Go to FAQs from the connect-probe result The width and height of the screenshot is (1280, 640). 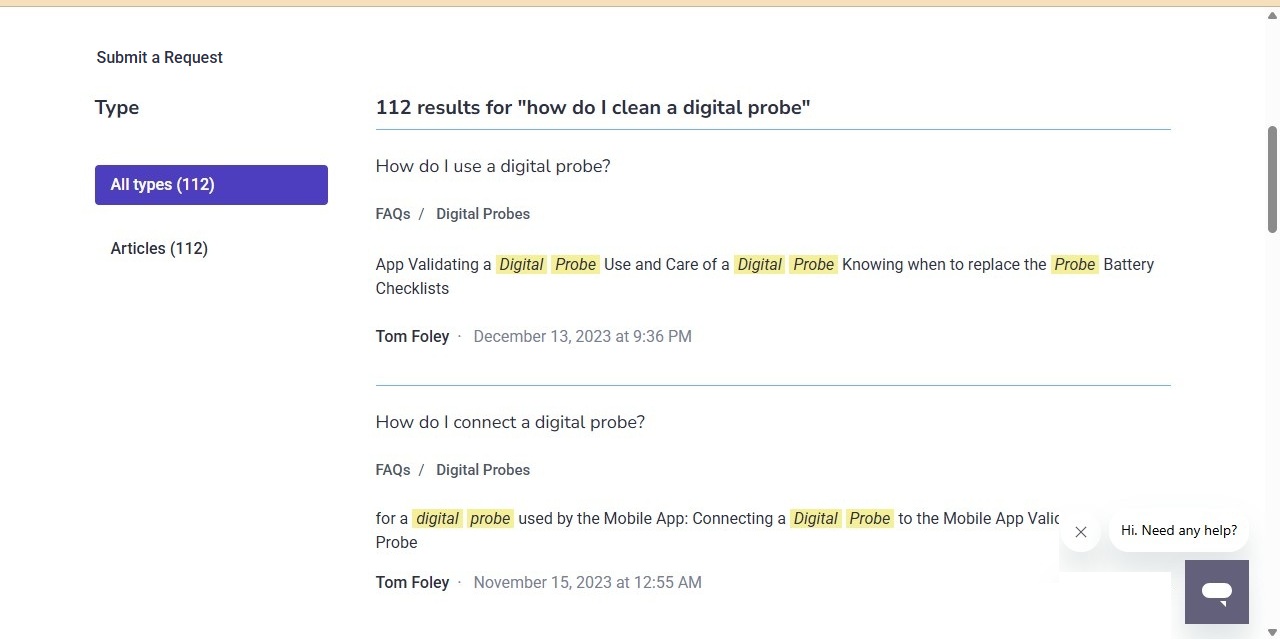(x=393, y=470)
